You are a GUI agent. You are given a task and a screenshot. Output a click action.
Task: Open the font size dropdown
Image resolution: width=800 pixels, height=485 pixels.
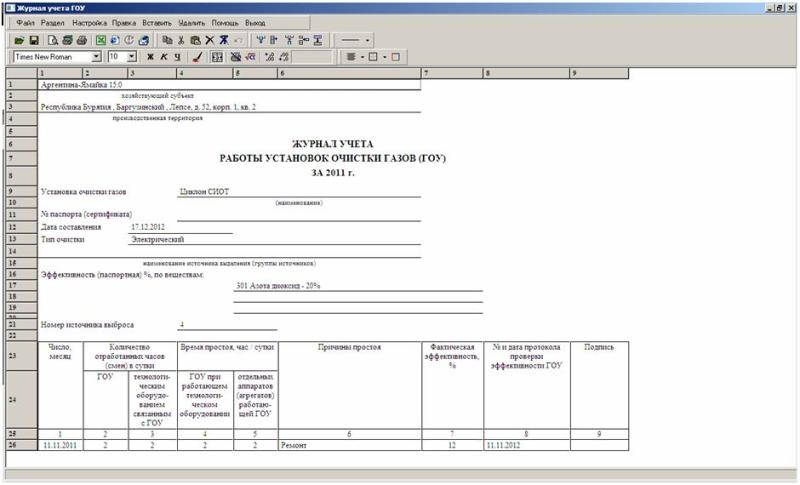pyautogui.click(x=131, y=57)
